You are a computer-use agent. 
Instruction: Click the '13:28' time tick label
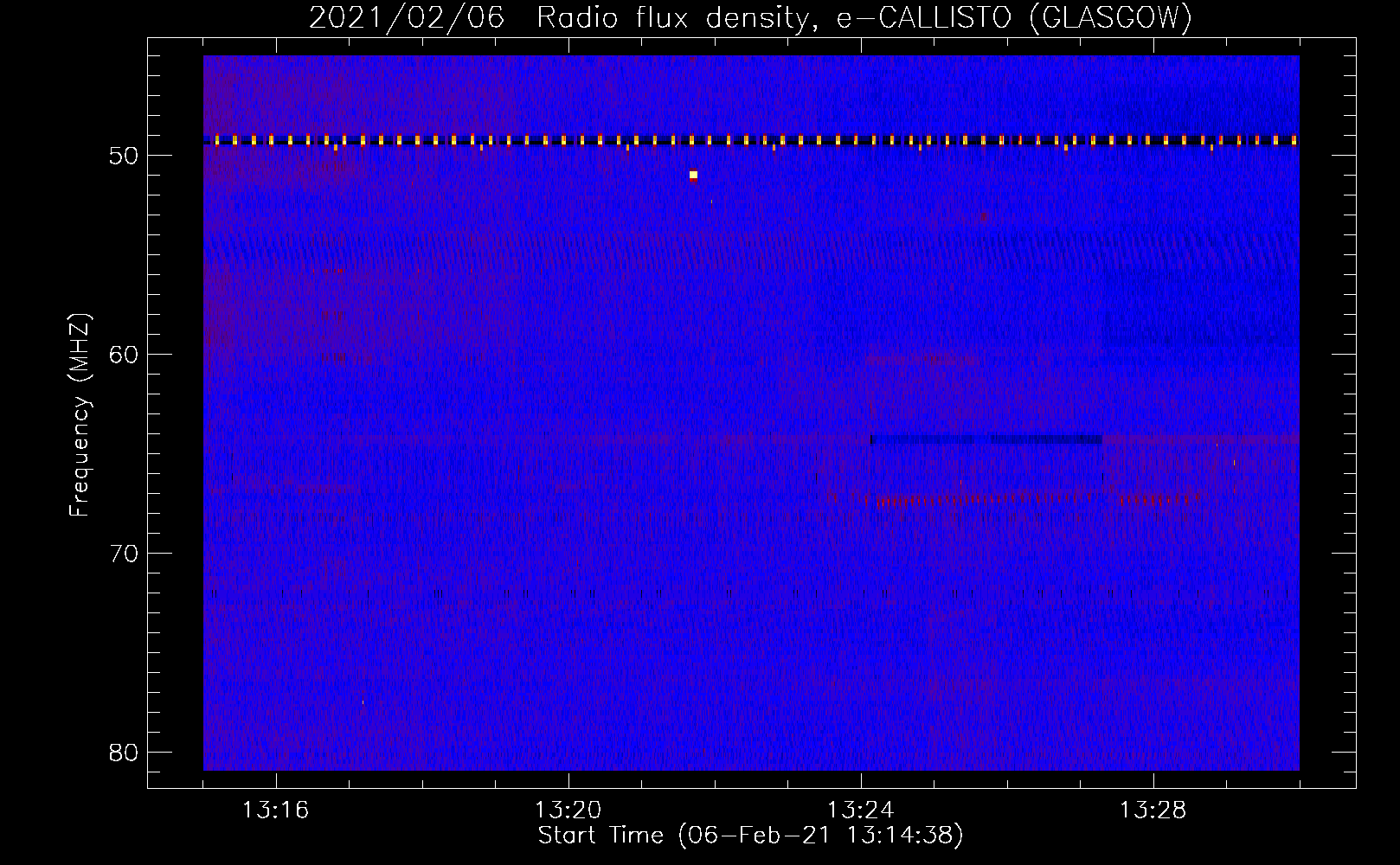pyautogui.click(x=1153, y=811)
